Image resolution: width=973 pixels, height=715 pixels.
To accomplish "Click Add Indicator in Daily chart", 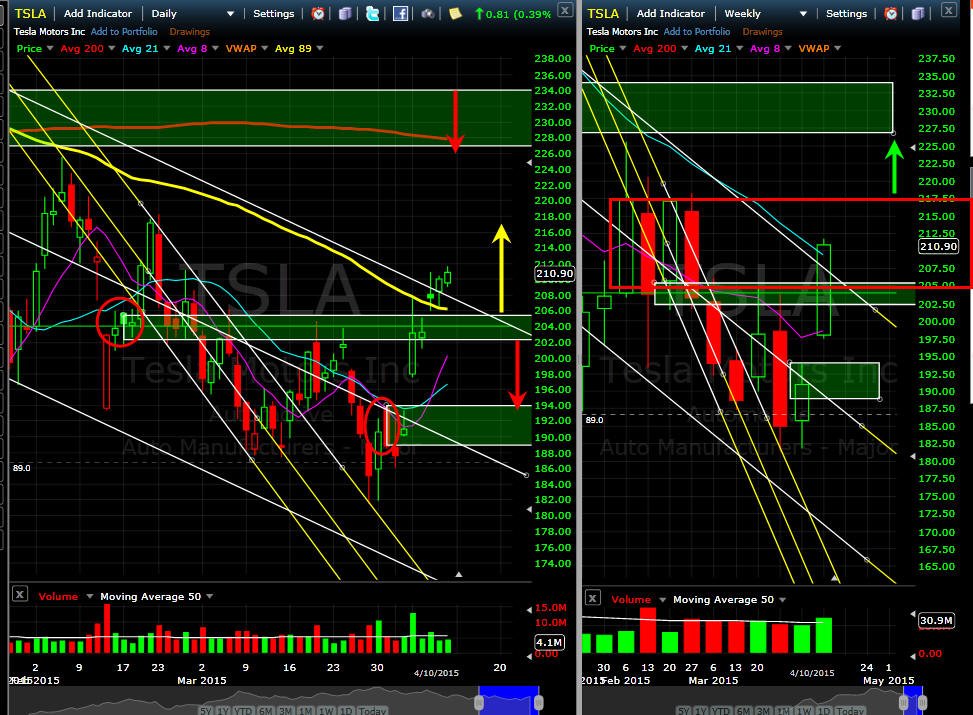I will [x=98, y=13].
